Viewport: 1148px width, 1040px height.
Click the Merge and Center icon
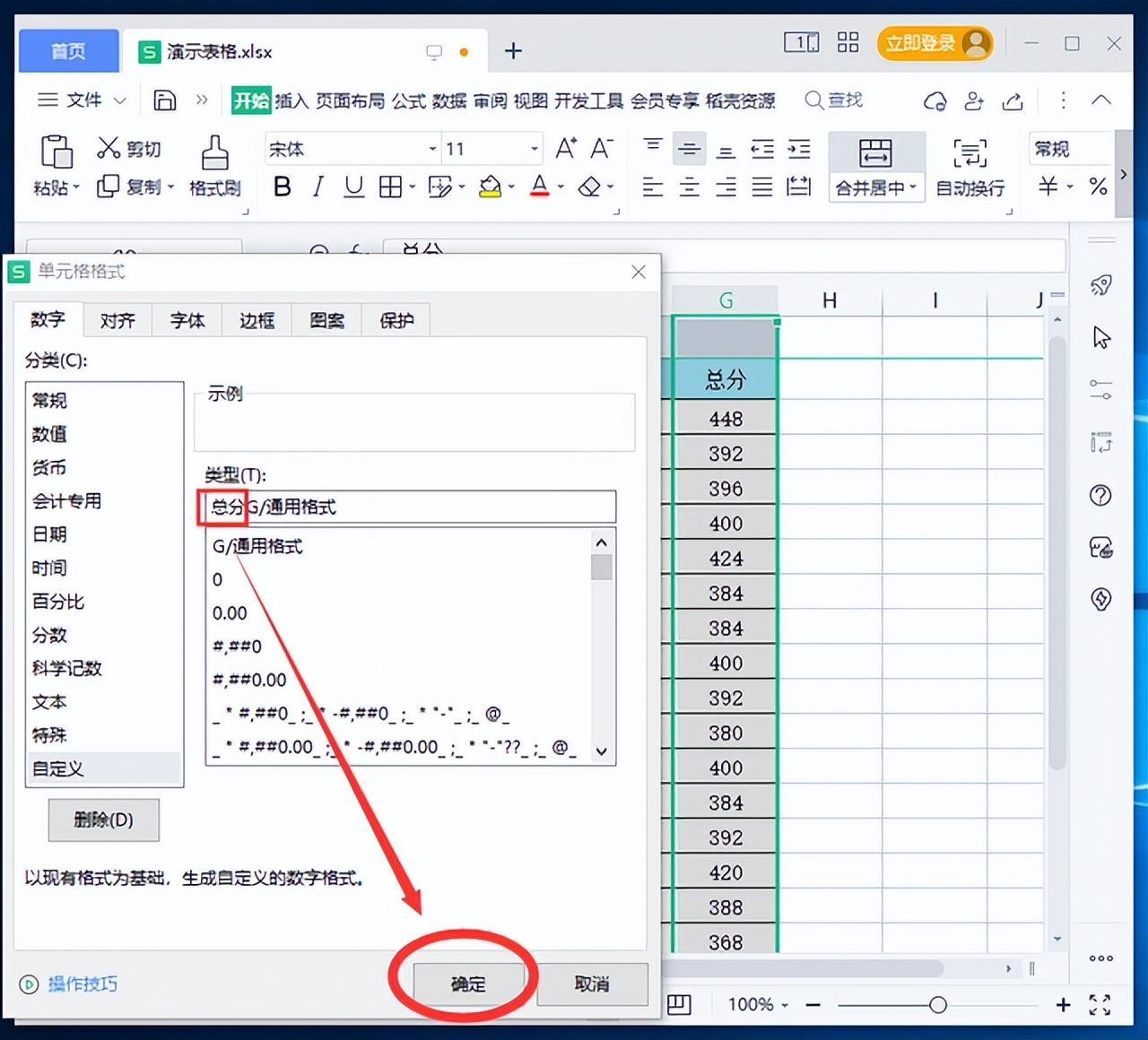click(x=874, y=153)
